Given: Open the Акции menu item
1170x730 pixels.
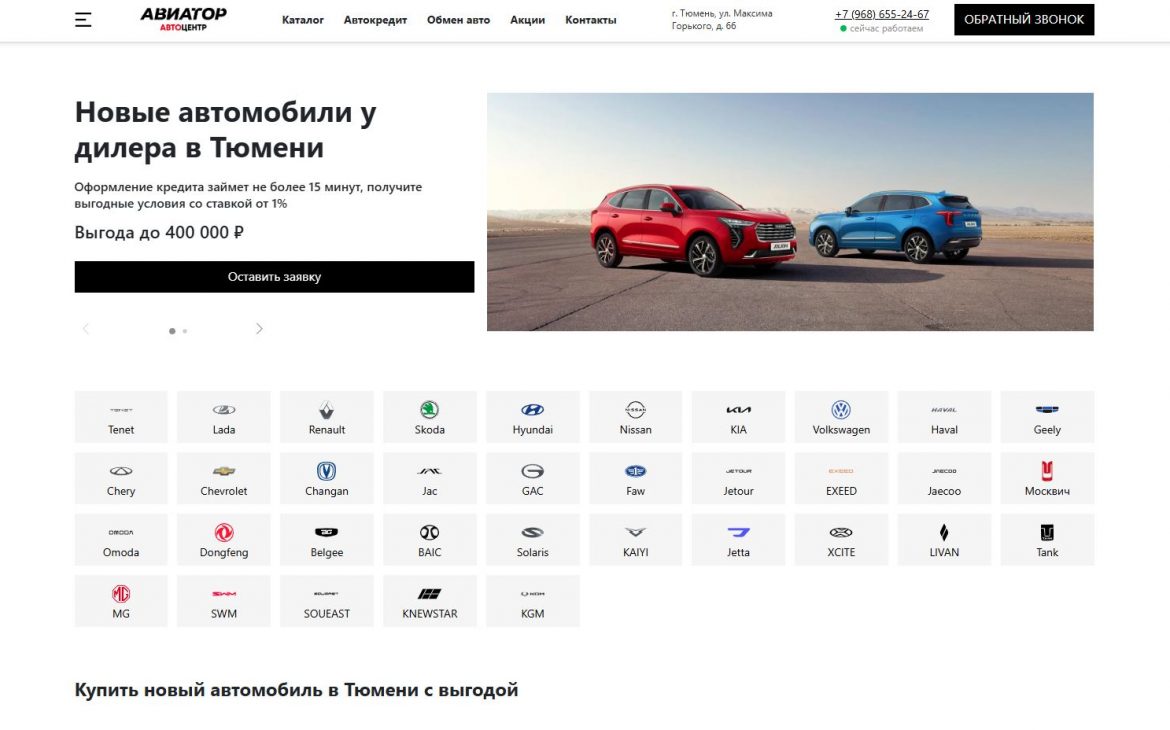Looking at the screenshot, I should click(x=528, y=20).
